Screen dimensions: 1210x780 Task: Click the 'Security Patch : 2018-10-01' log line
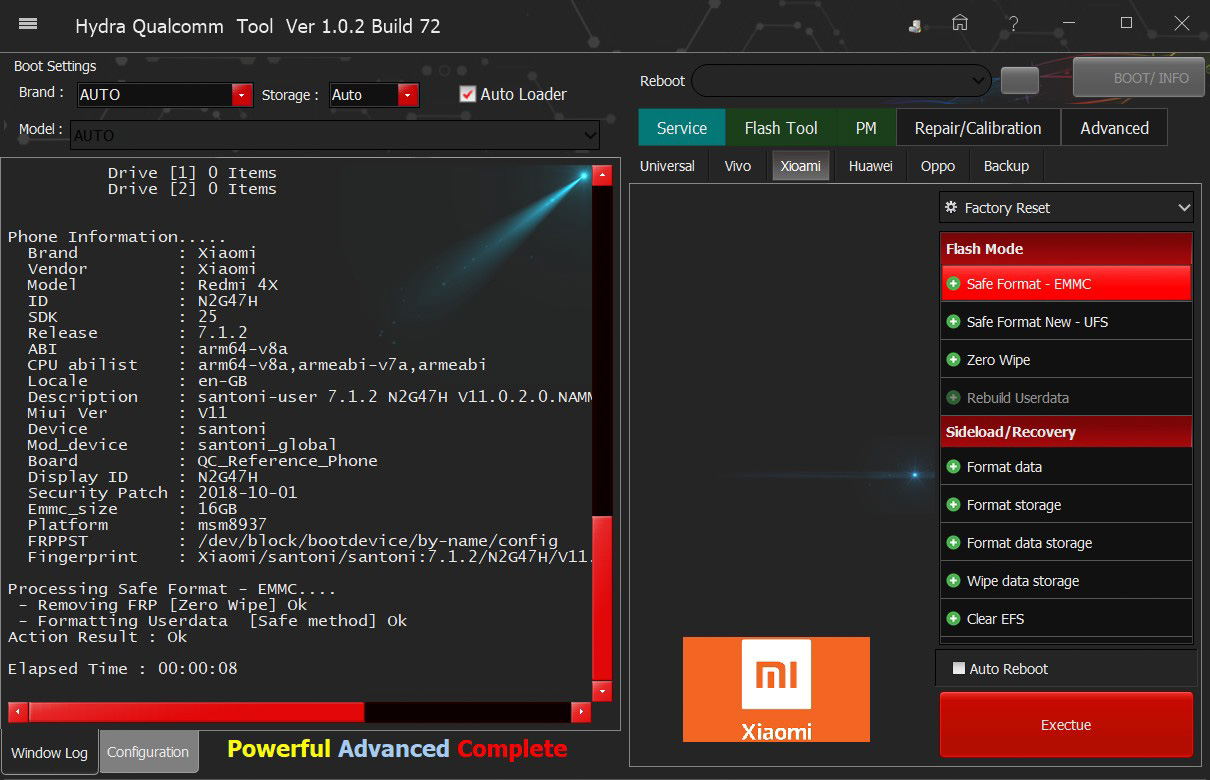162,493
